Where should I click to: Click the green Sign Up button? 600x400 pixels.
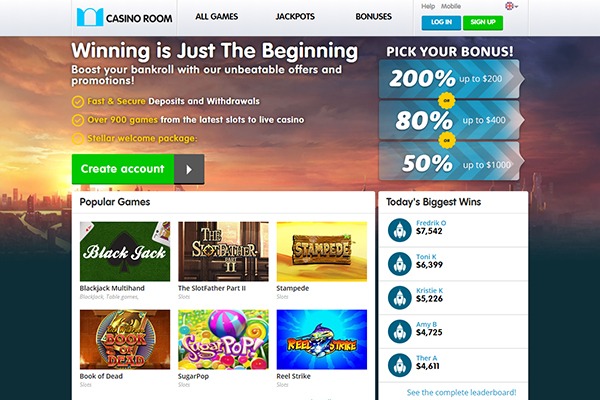coord(483,23)
